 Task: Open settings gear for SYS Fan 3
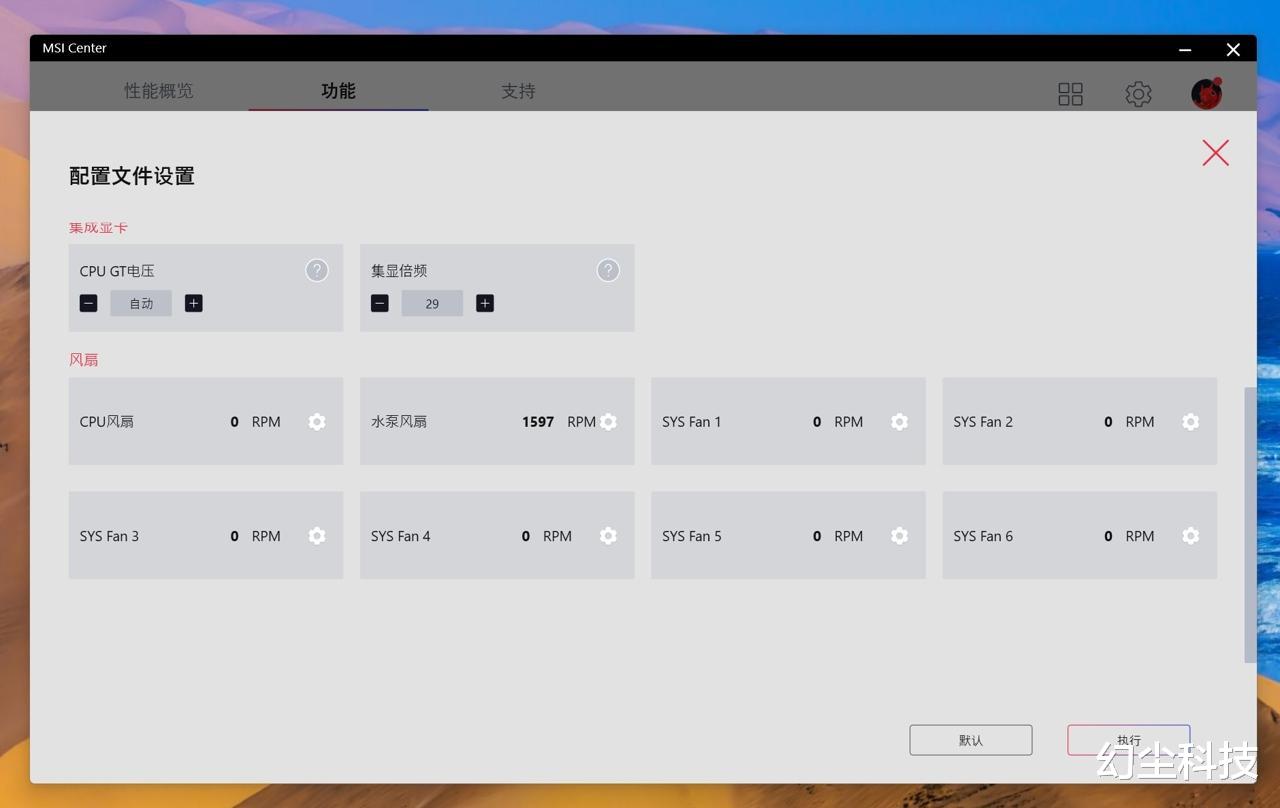(317, 536)
